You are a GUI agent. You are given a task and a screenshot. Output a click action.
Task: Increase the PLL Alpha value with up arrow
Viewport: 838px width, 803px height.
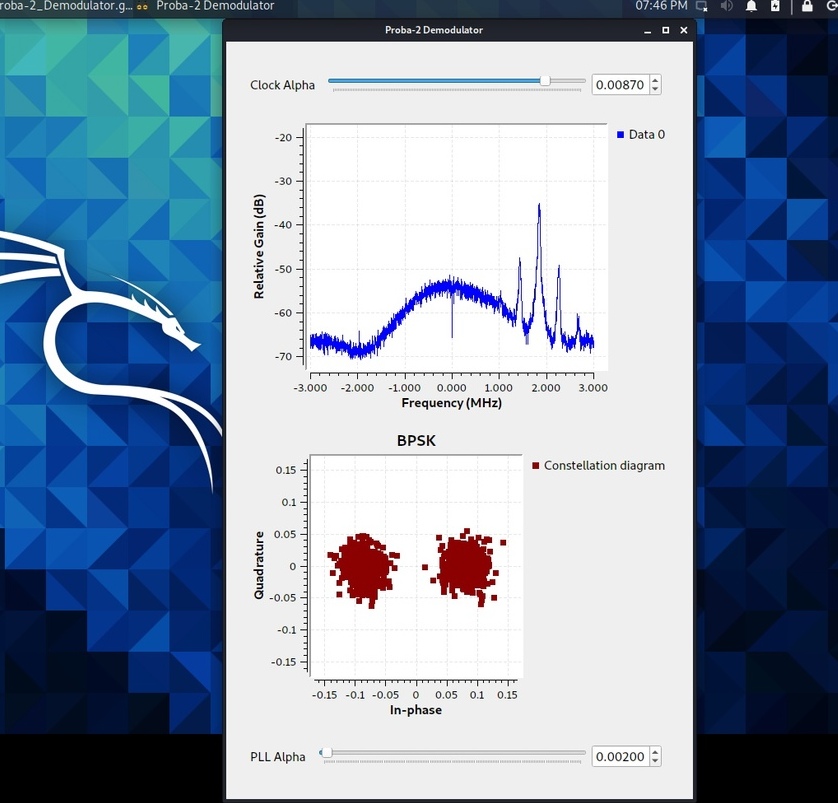(x=655, y=753)
